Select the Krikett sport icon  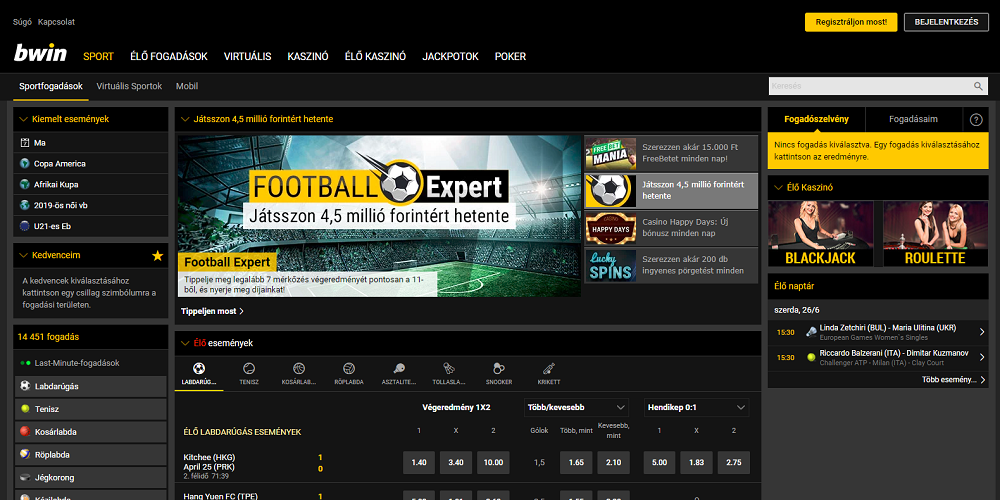(x=548, y=372)
